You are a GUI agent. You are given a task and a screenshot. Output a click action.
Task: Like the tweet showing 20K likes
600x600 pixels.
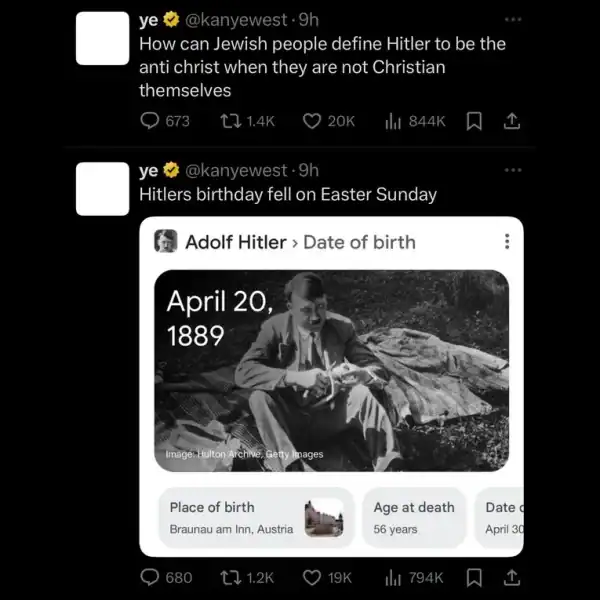pos(312,121)
